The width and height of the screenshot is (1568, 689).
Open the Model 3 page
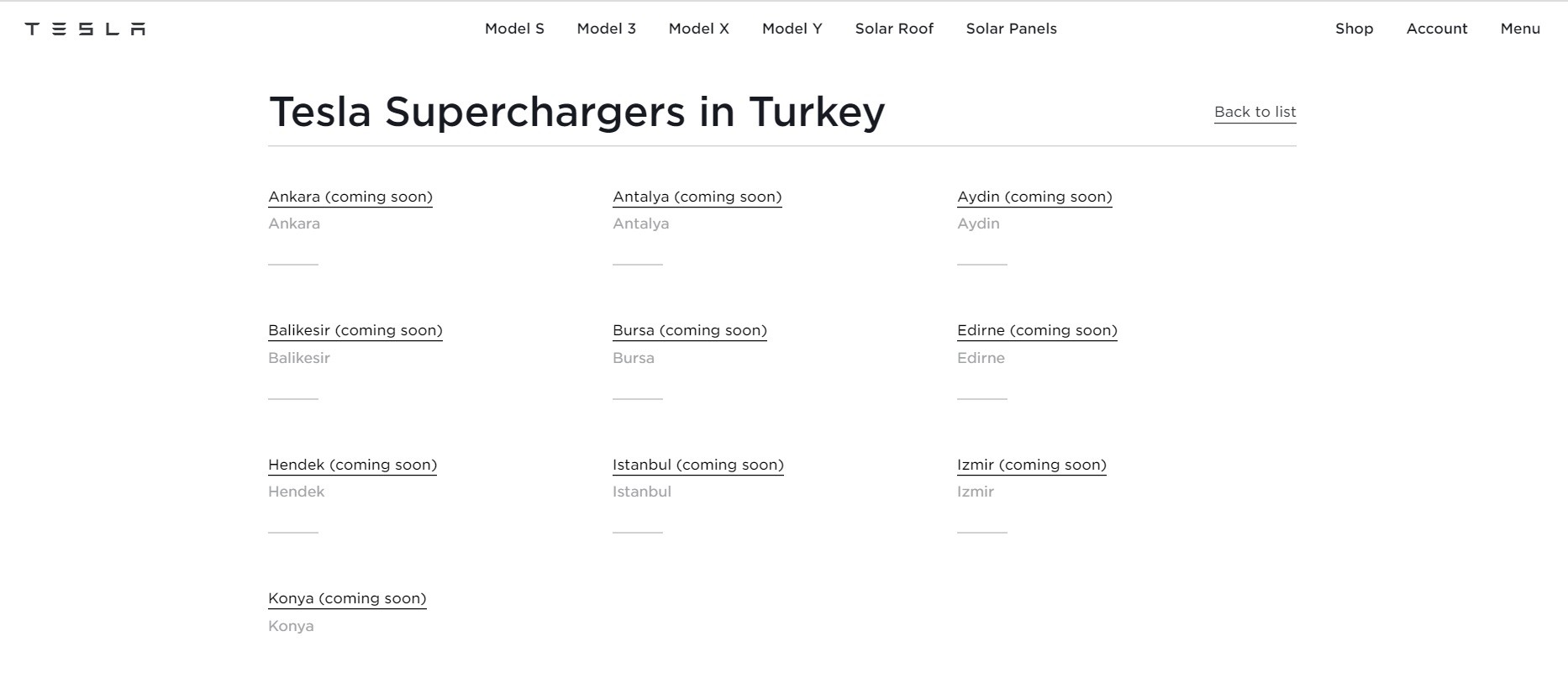tap(606, 29)
